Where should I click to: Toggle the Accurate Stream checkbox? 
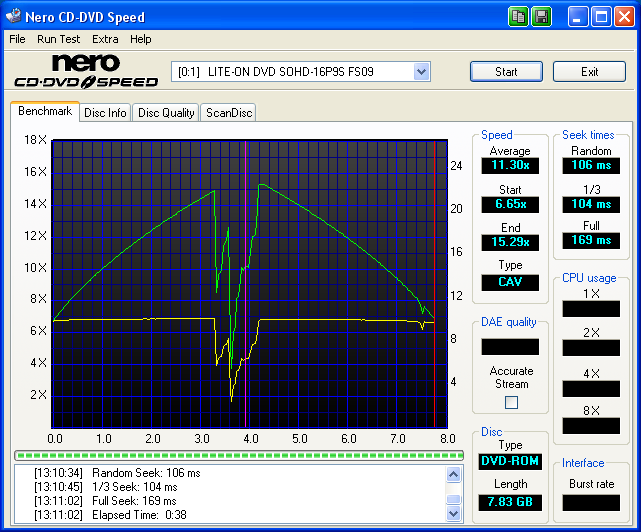coord(511,402)
